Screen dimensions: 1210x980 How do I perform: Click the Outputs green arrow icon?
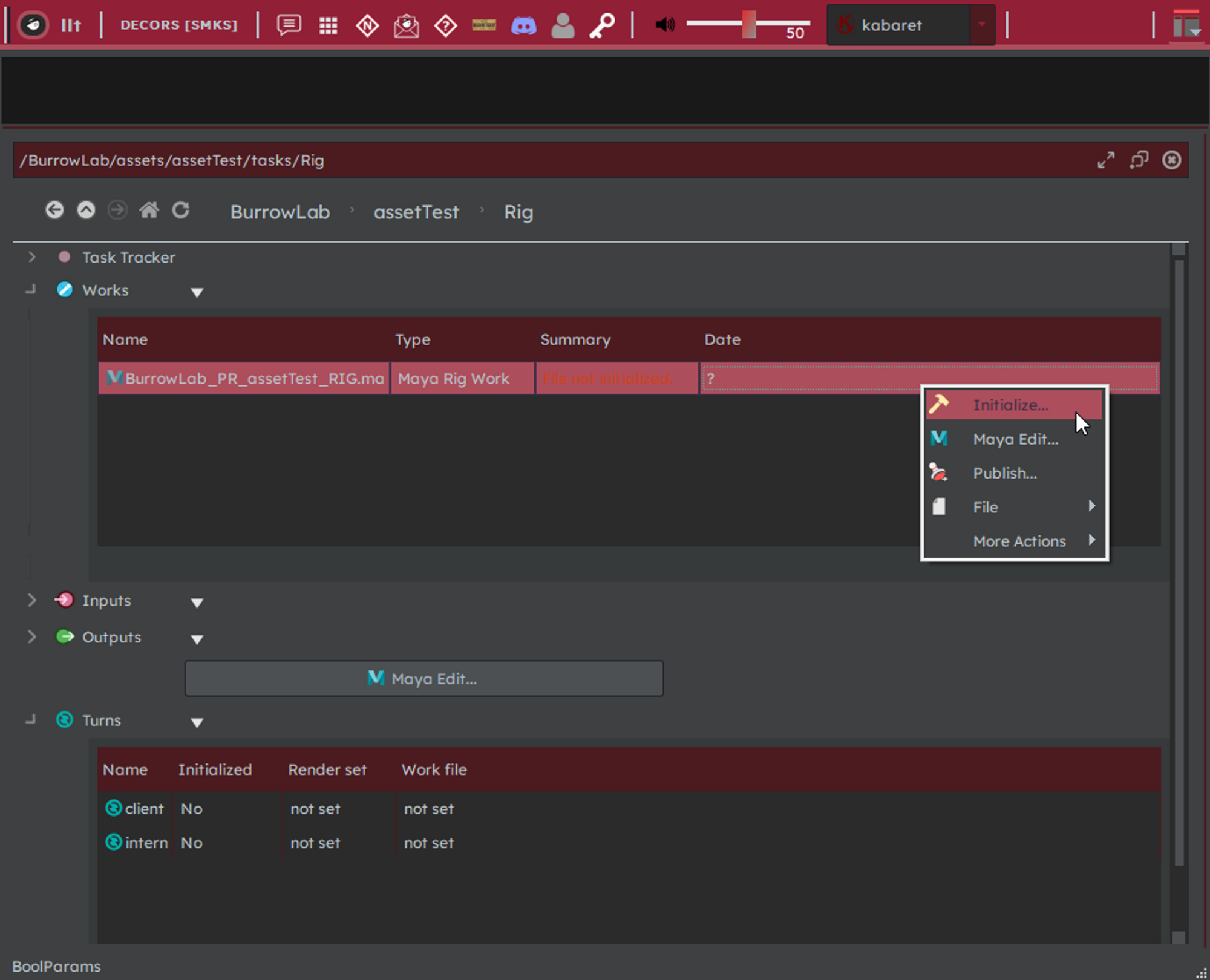click(x=65, y=636)
